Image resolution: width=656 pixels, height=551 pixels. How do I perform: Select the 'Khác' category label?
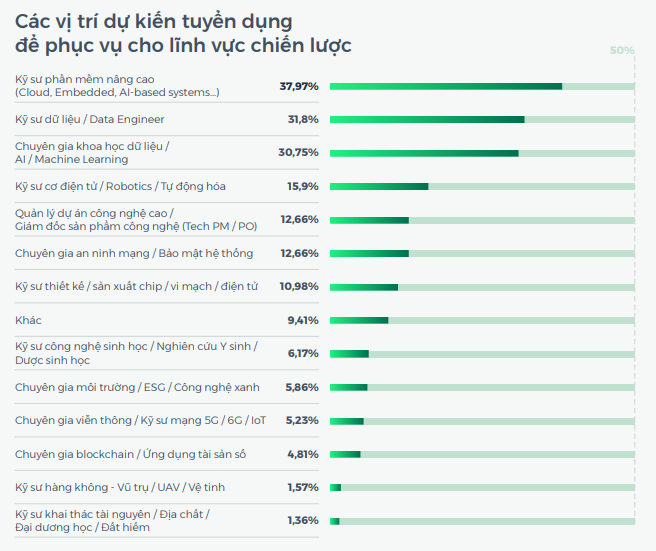click(28, 321)
